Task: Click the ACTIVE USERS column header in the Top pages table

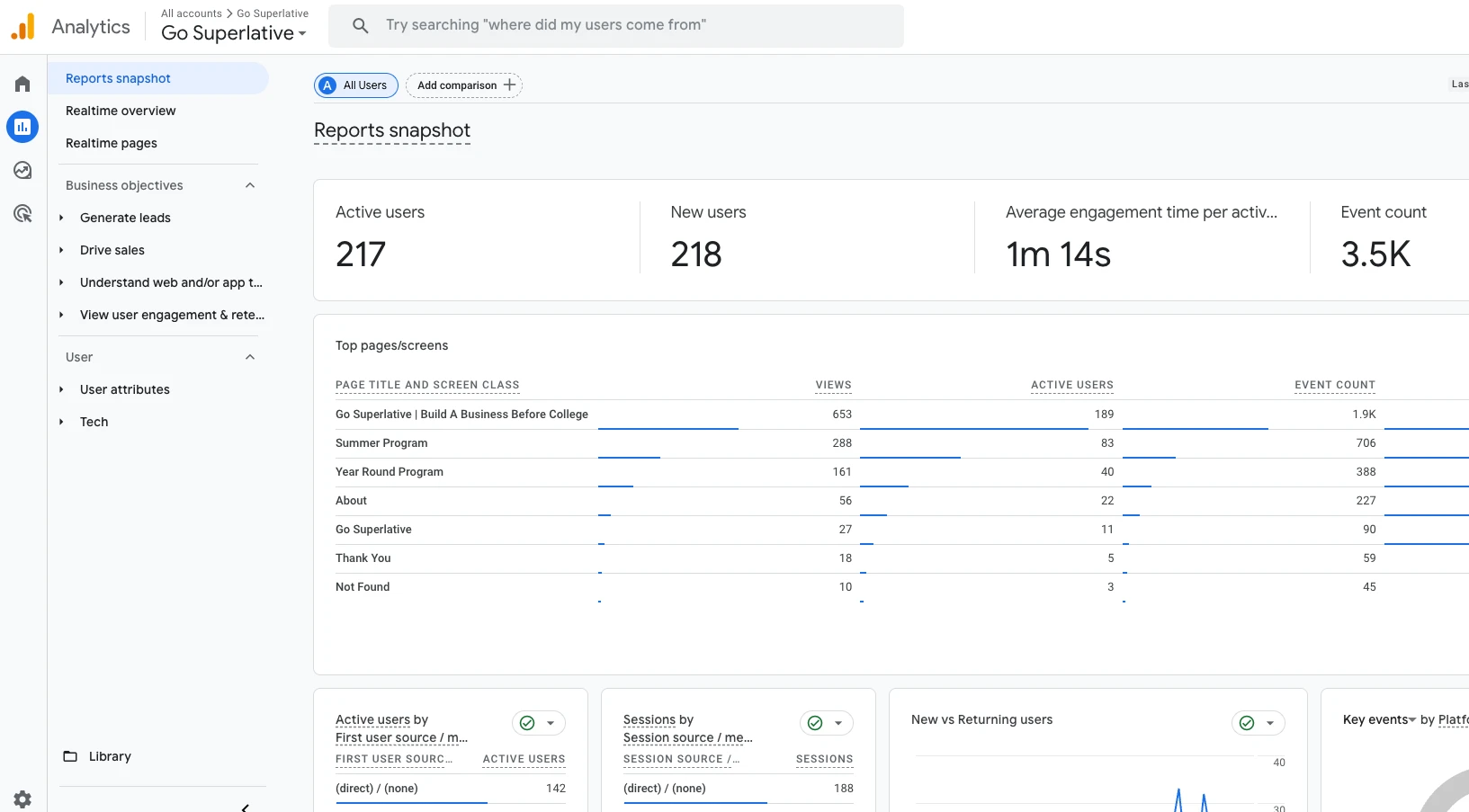Action: (1072, 385)
